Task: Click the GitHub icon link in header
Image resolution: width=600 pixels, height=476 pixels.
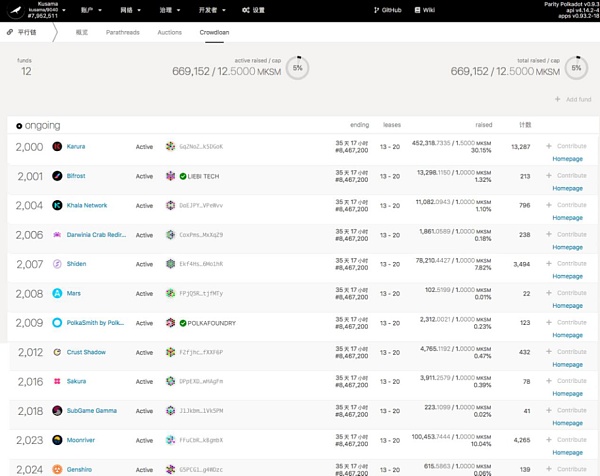Action: coord(376,9)
